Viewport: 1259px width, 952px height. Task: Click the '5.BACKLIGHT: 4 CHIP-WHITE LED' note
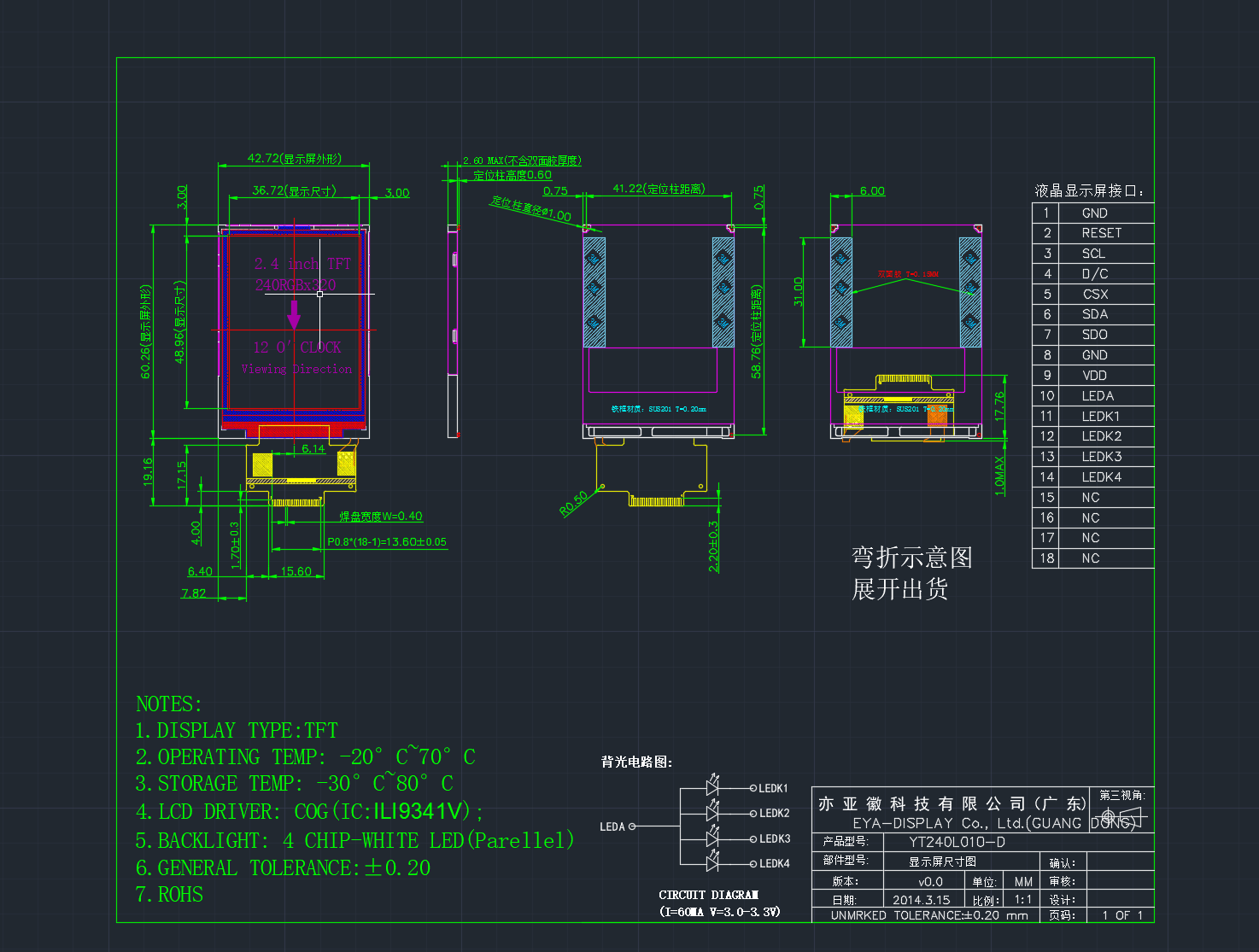coord(354,840)
